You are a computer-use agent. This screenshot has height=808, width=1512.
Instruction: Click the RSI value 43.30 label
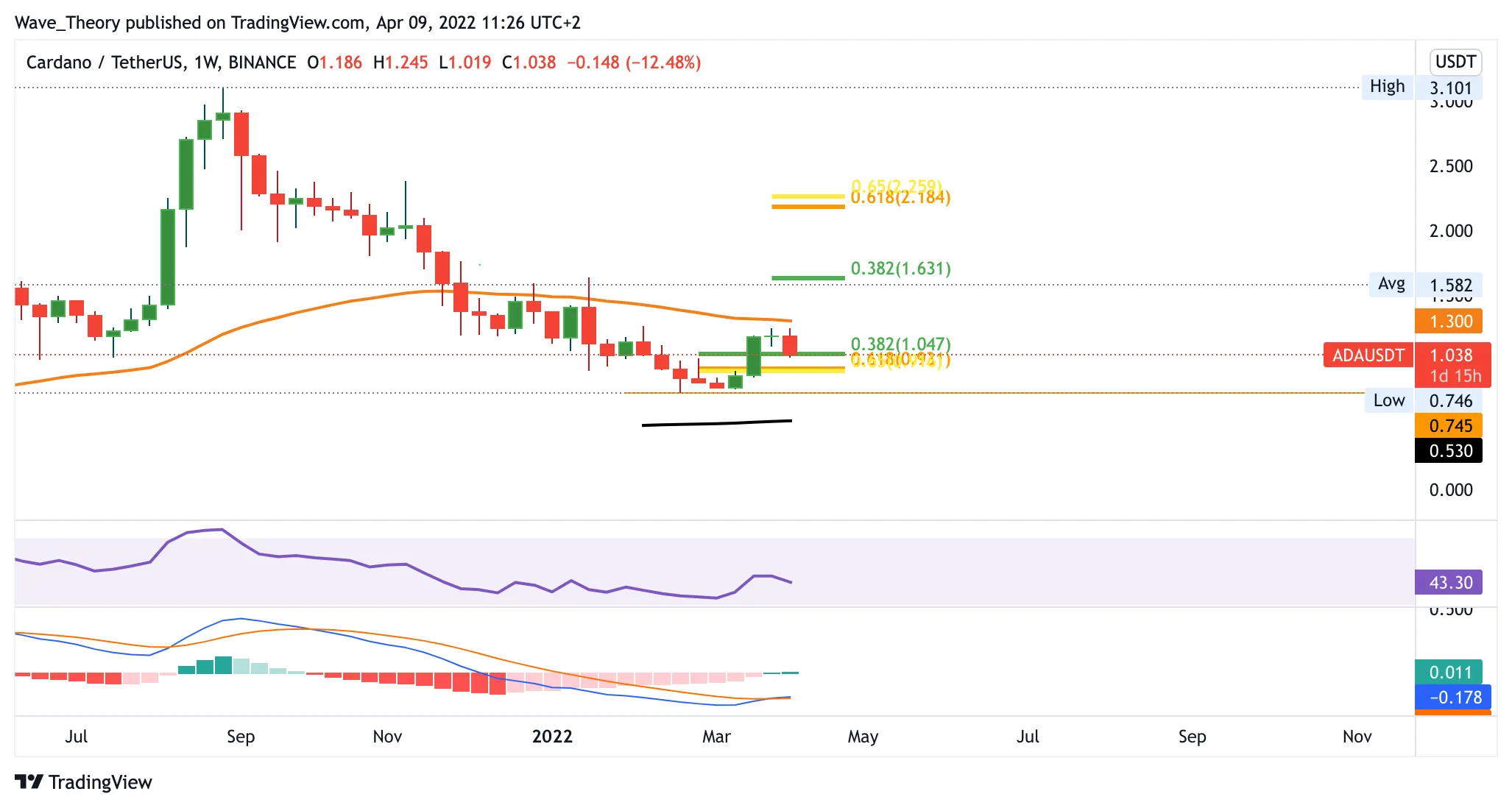pyautogui.click(x=1449, y=582)
